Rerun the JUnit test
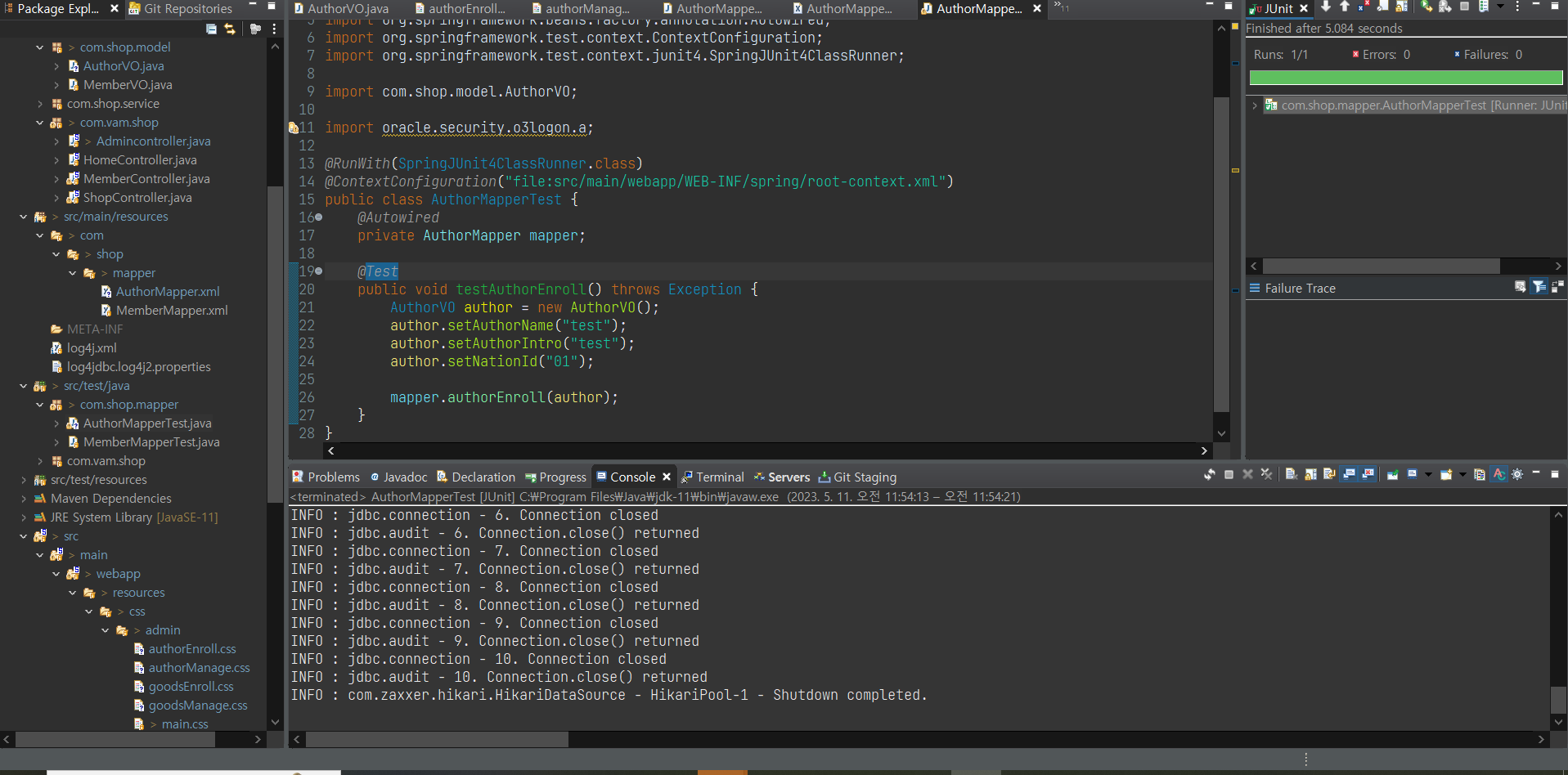Image resolution: width=1568 pixels, height=775 pixels. pyautogui.click(x=1427, y=7)
